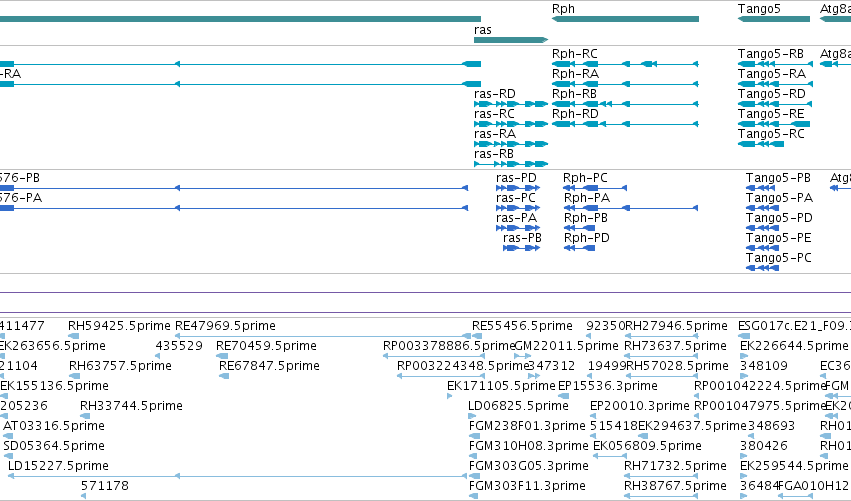Select the ras-PC protein

coord(516,198)
